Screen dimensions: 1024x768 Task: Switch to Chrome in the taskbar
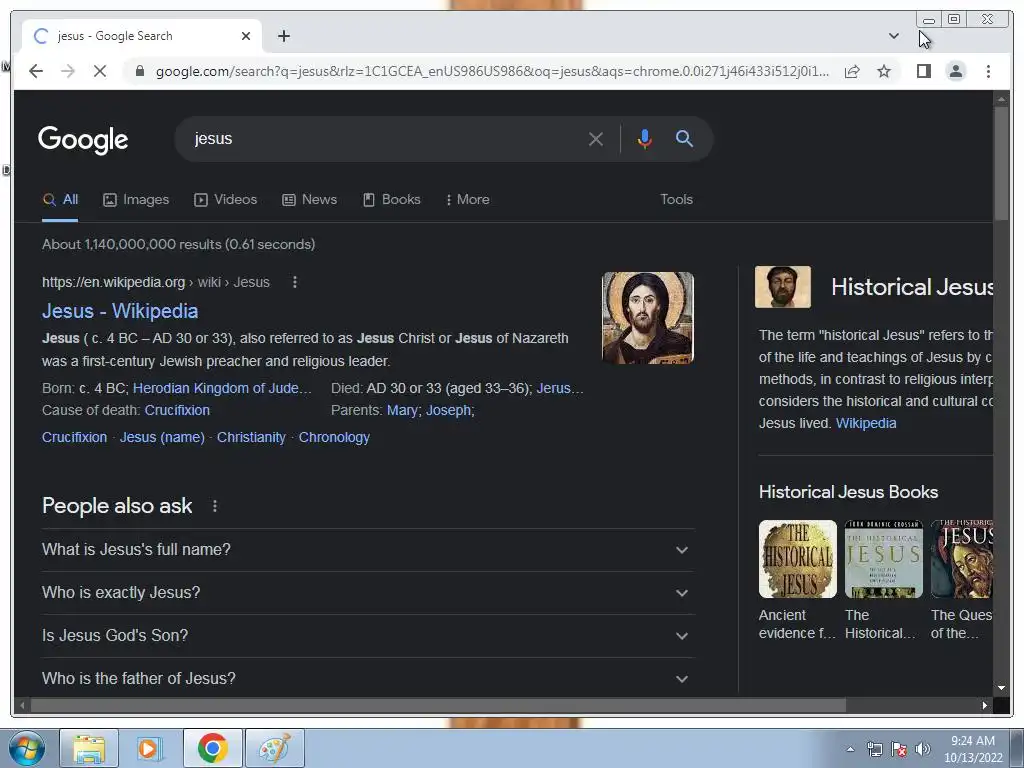tap(212, 748)
